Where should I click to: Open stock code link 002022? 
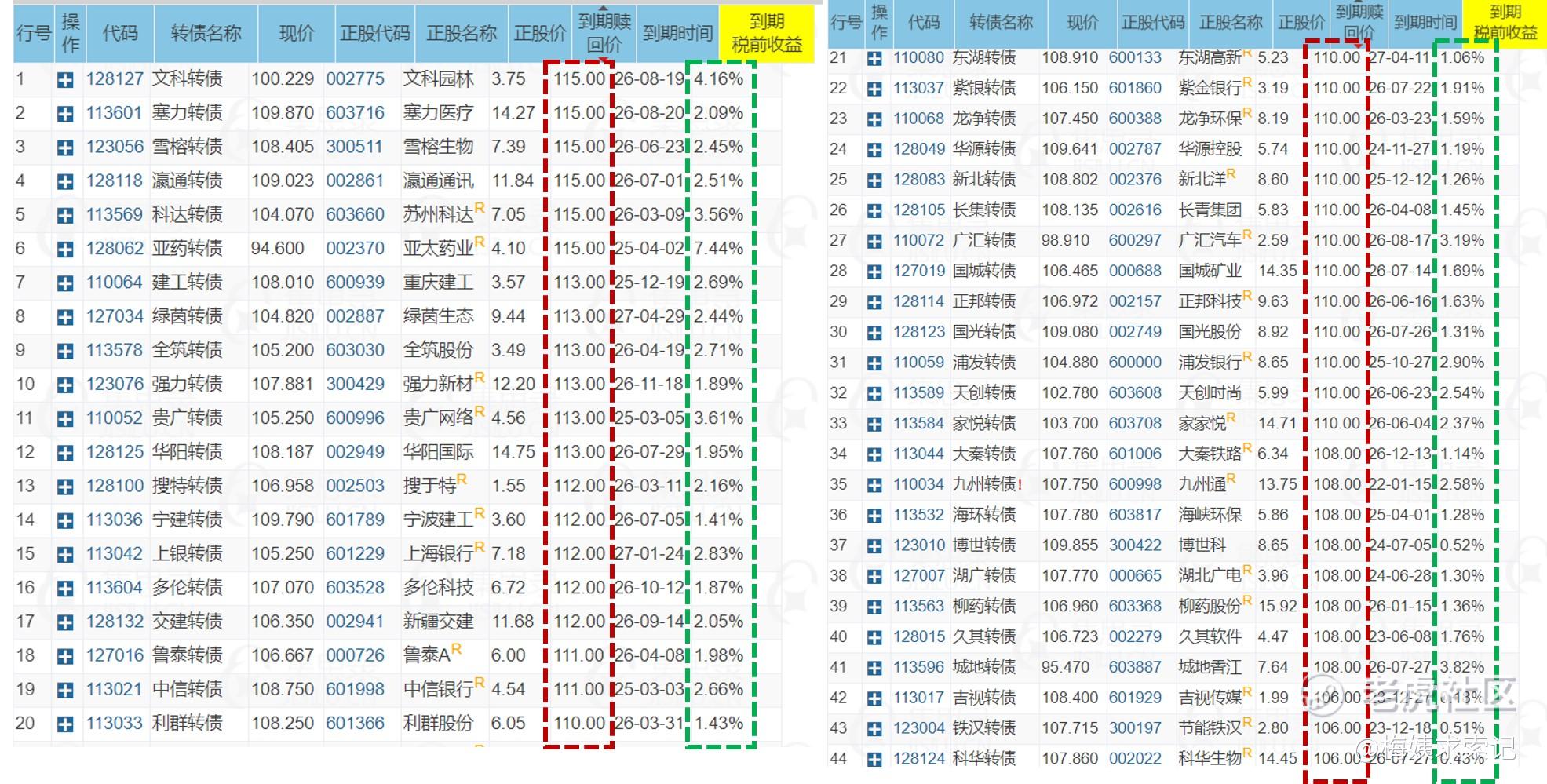[1135, 758]
